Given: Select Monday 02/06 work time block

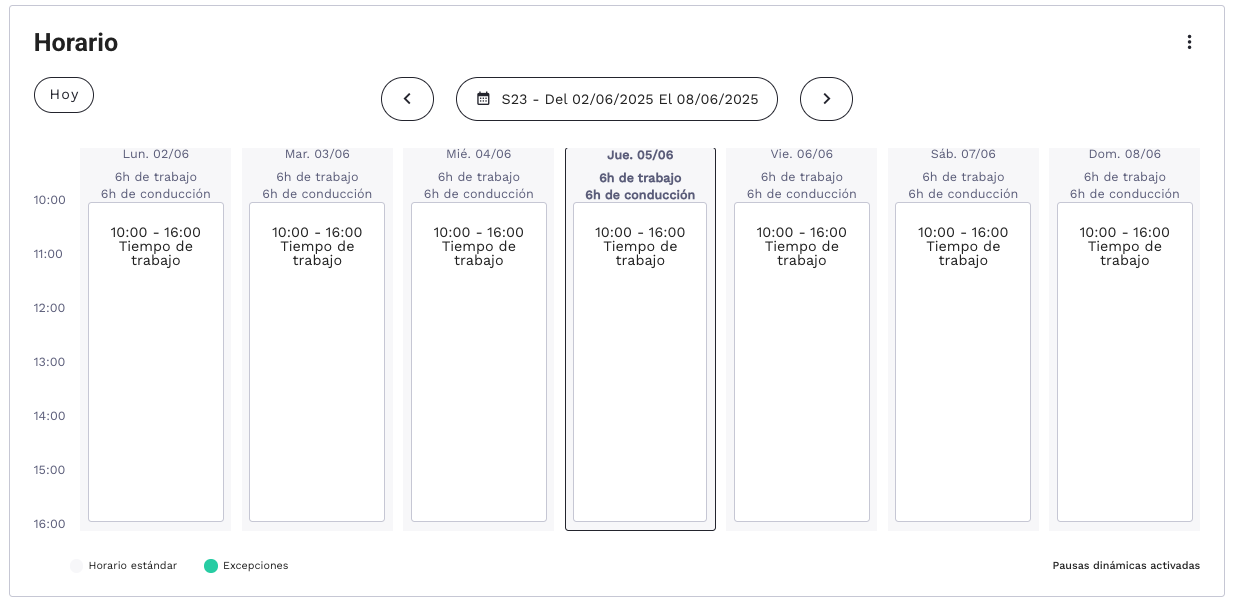Looking at the screenshot, I should click(x=156, y=361).
